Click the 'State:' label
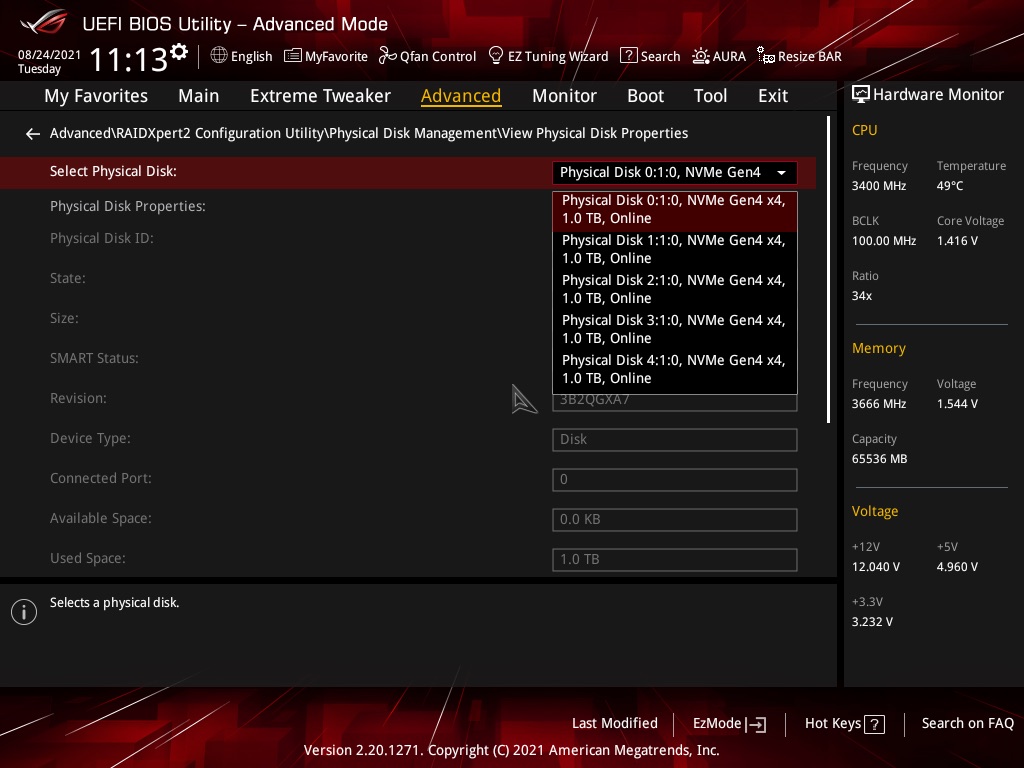Screen dimensions: 1024x768 (x=68, y=278)
